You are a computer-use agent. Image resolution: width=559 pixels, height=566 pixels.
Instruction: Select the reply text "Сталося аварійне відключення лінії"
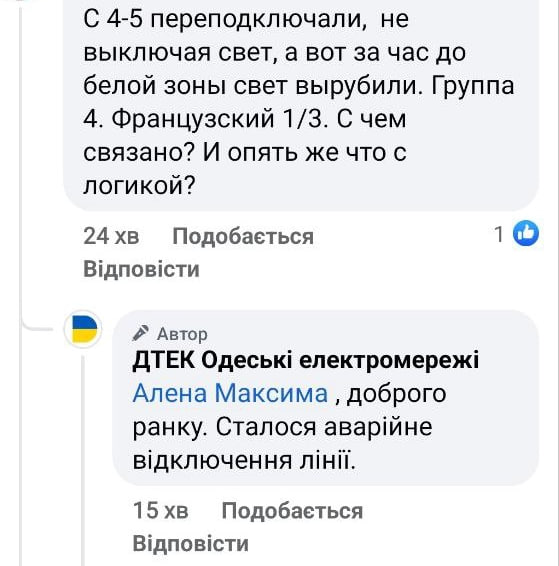click(283, 444)
